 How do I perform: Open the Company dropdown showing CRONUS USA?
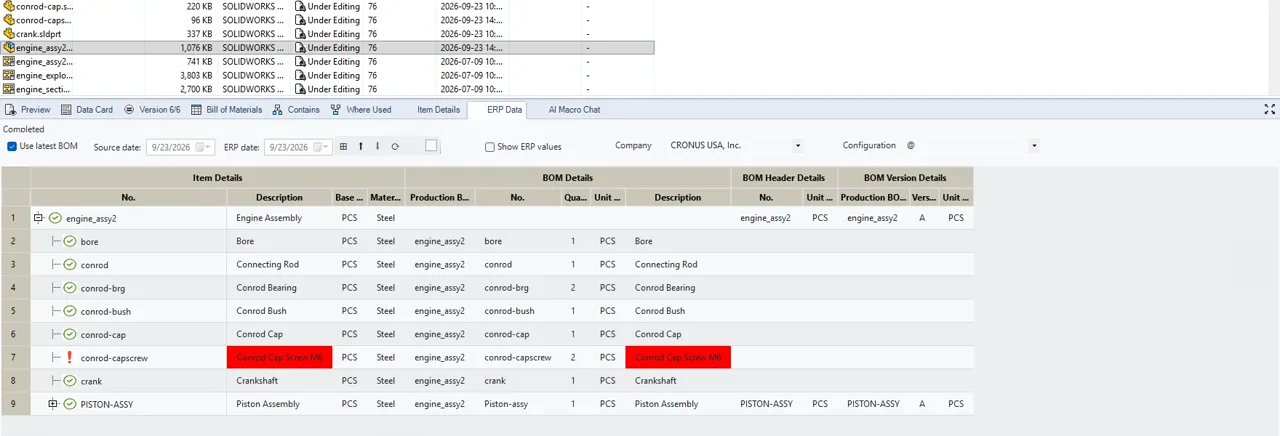tap(797, 146)
